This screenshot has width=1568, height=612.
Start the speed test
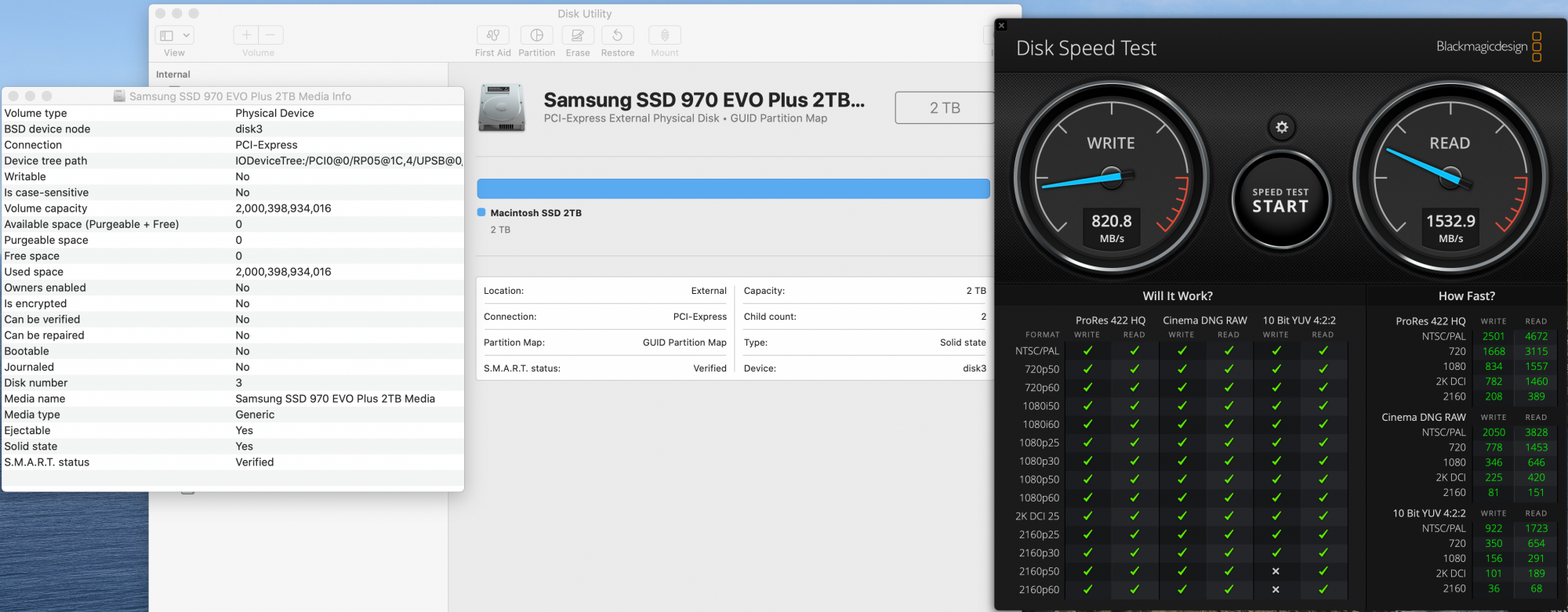1280,201
